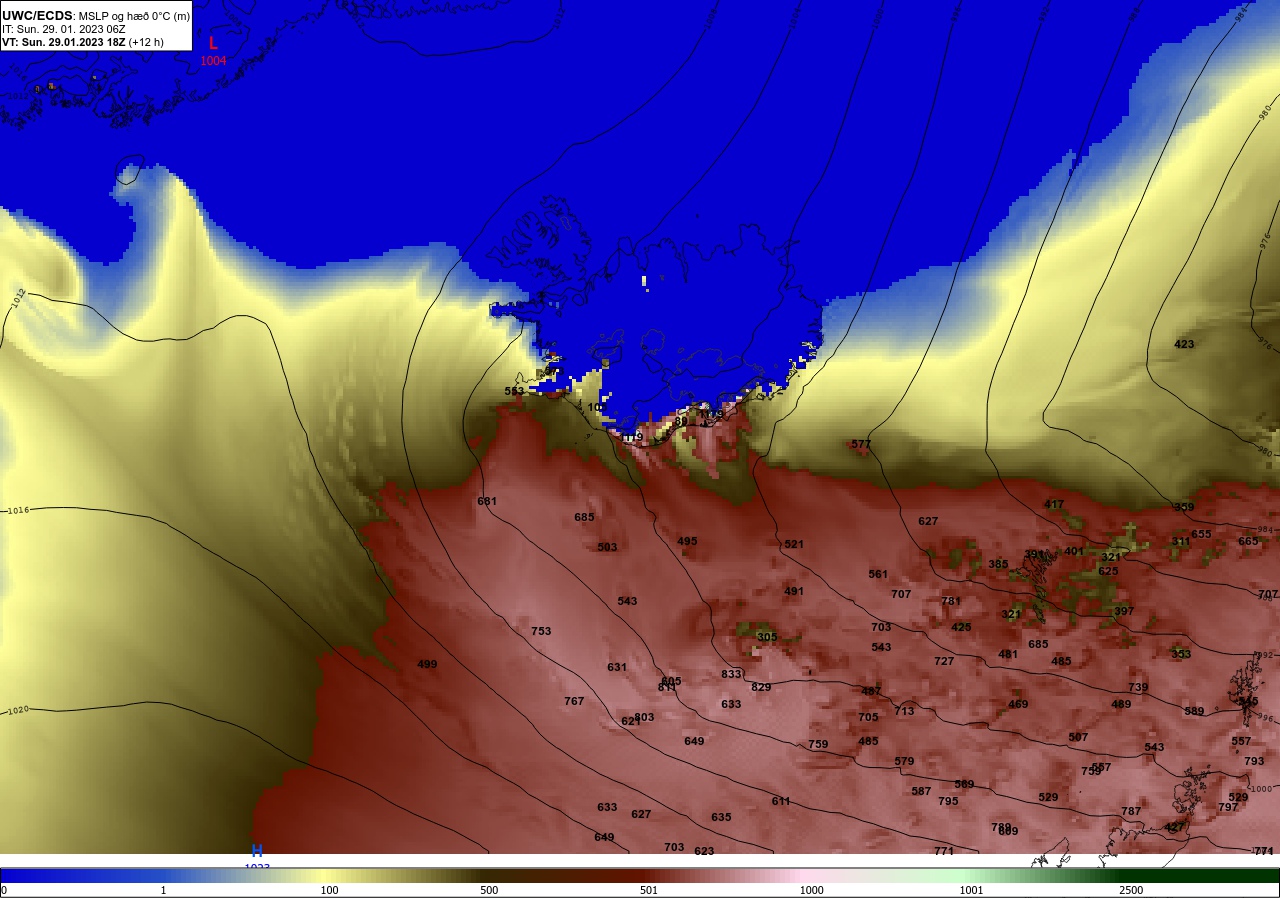Click the 587 height value
Image resolution: width=1280 pixels, height=898 pixels.
tap(921, 791)
